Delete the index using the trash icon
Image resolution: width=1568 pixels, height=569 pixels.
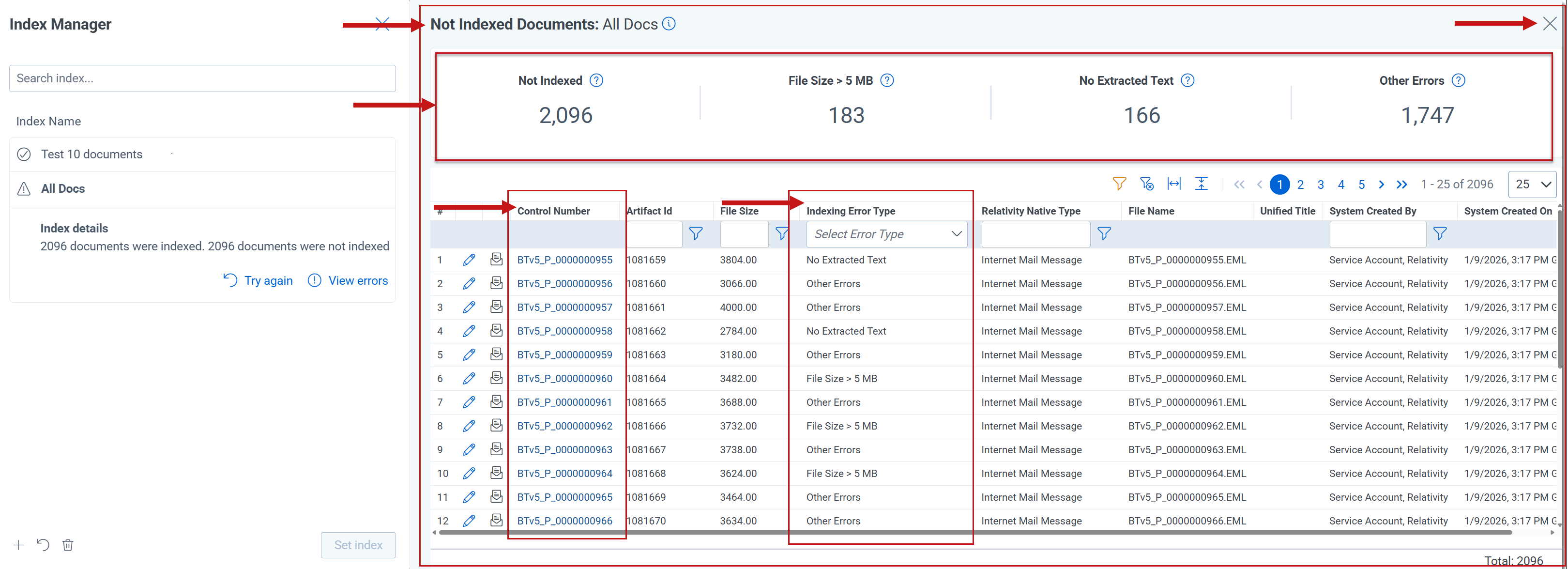coord(68,545)
